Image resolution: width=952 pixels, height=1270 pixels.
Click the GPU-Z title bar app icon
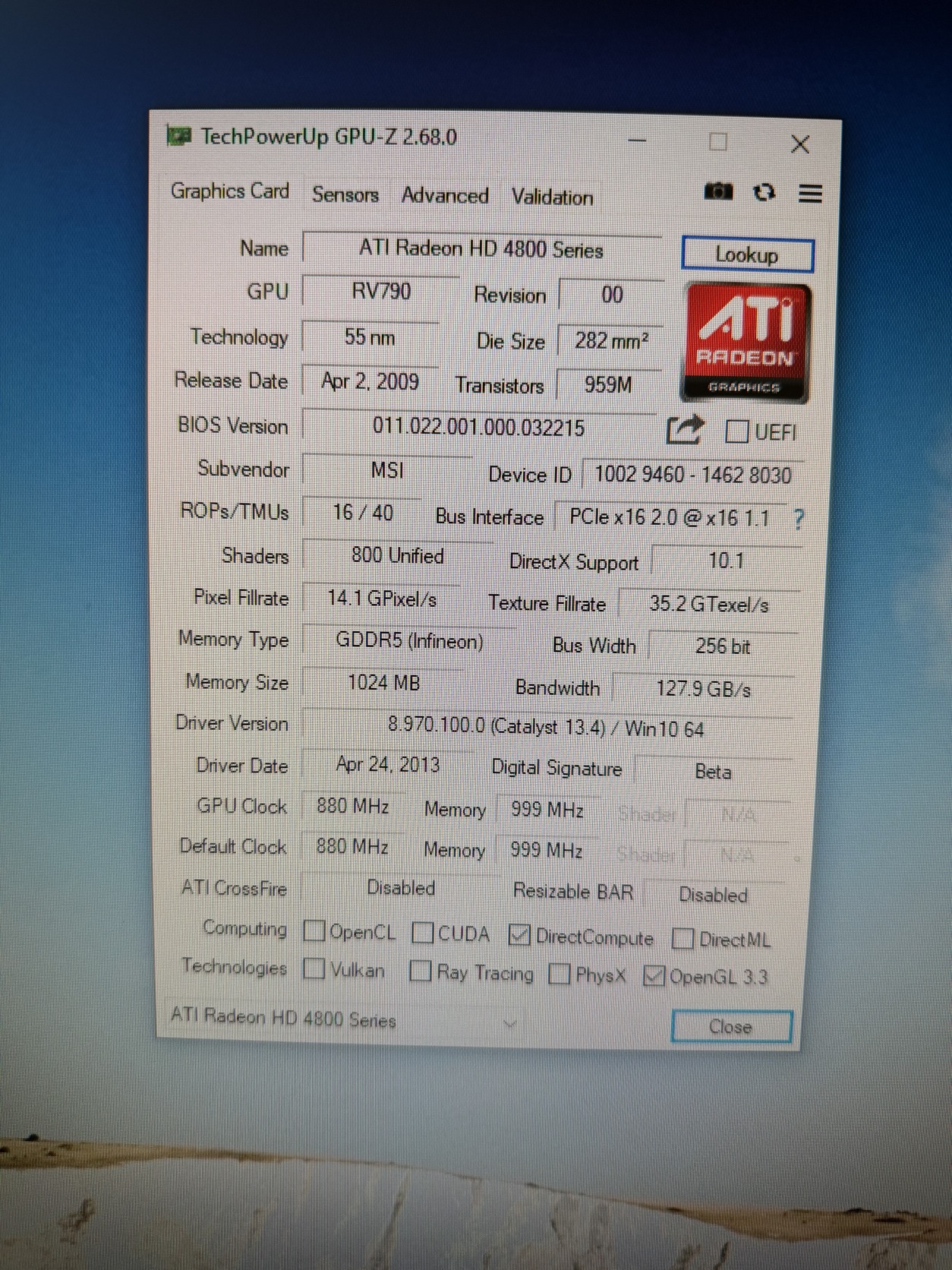click(x=179, y=136)
